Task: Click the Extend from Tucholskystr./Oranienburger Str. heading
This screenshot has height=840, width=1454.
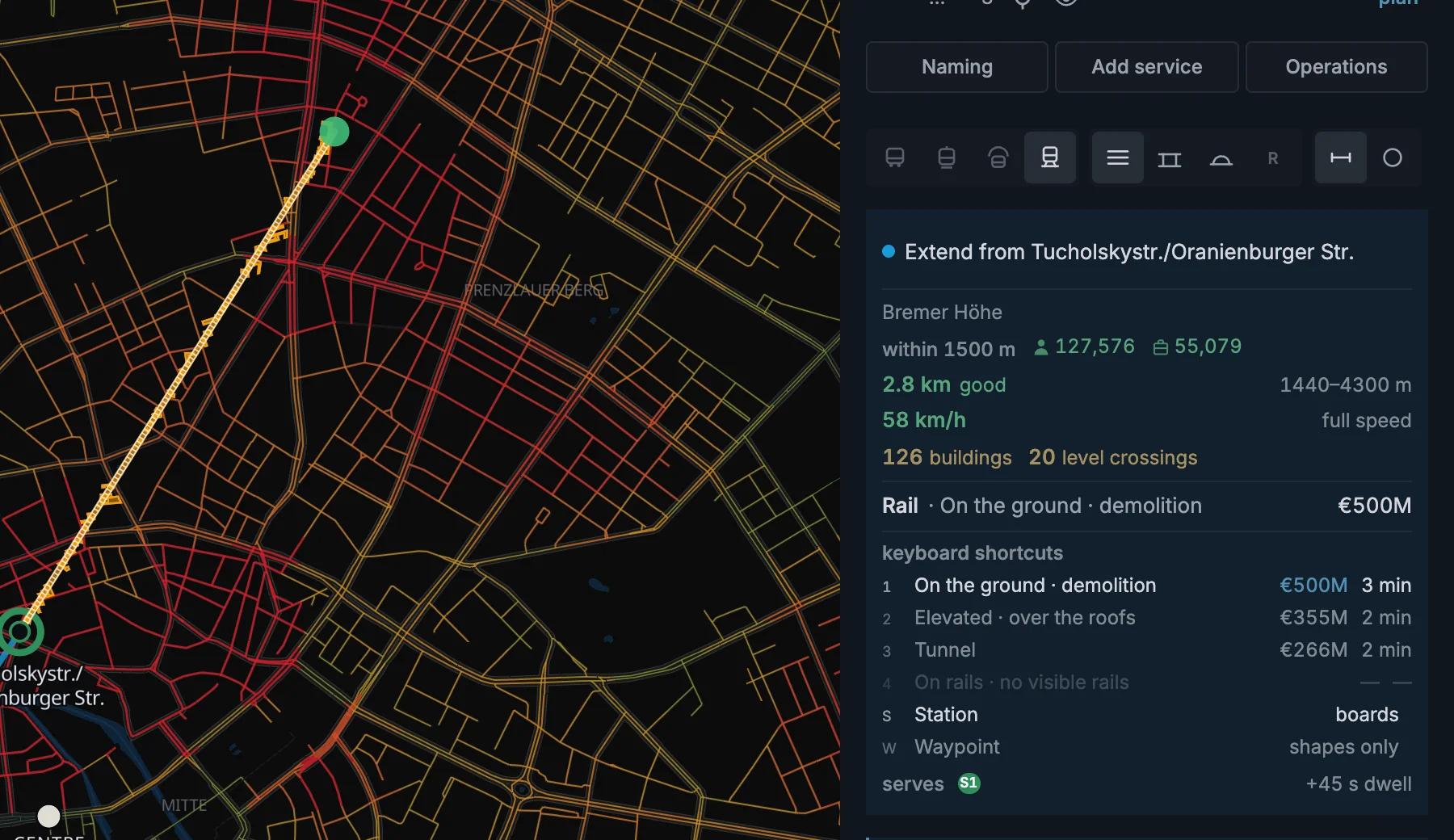Action: [x=1128, y=252]
